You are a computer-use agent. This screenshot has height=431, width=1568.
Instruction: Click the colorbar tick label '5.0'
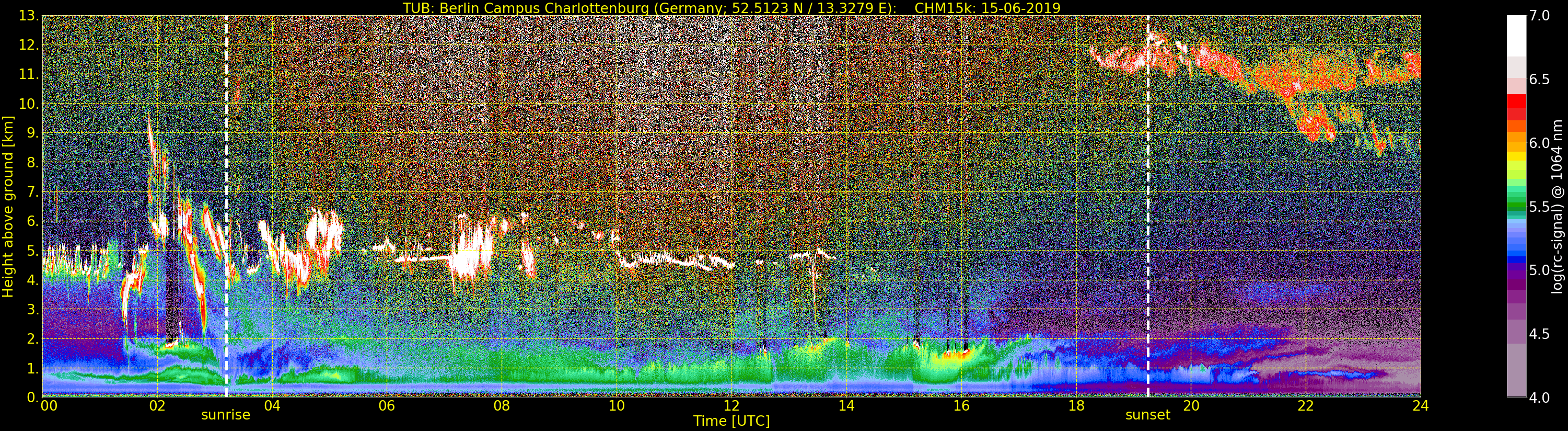pyautogui.click(x=1539, y=270)
